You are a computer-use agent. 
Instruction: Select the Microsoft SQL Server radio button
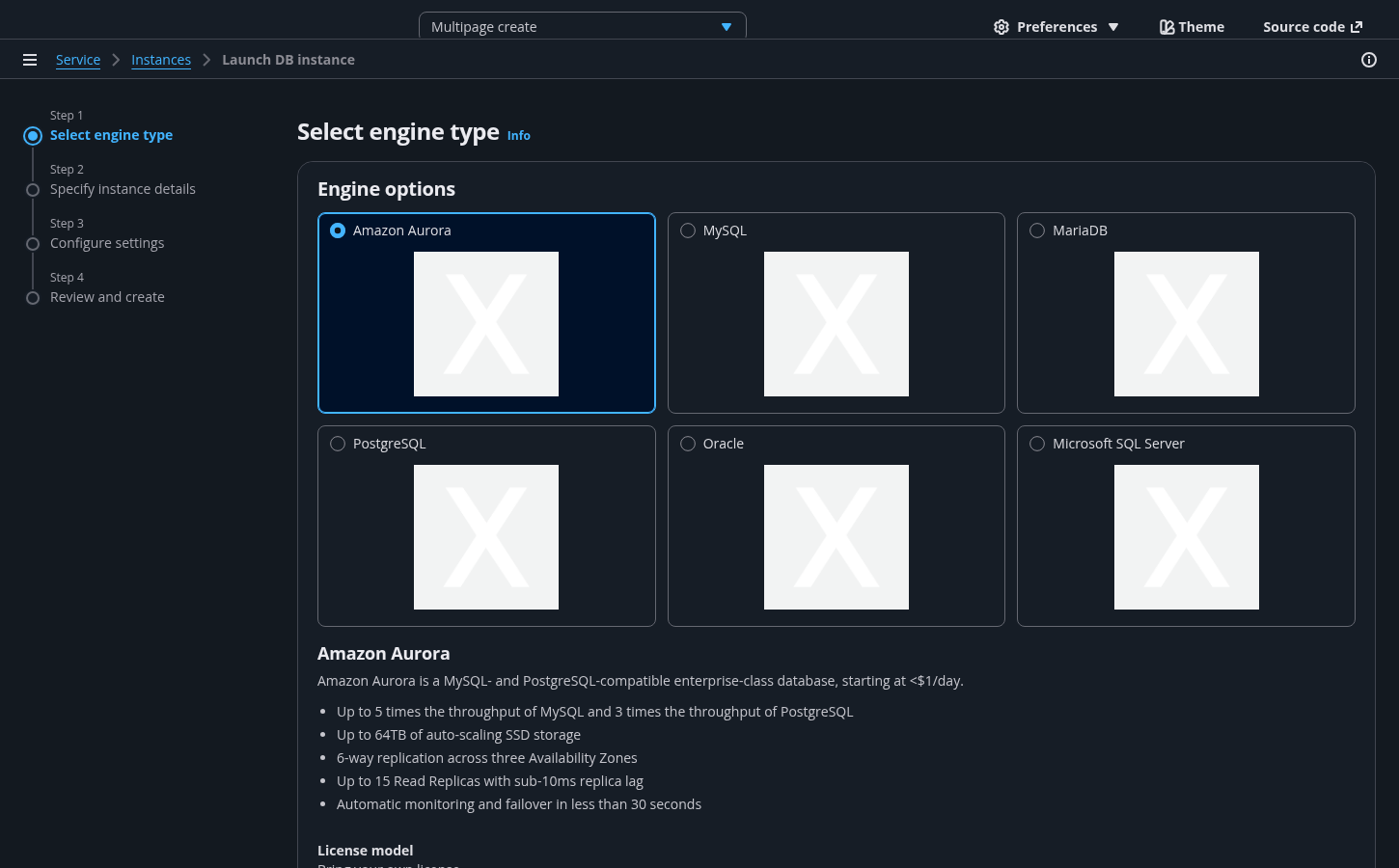click(x=1037, y=444)
